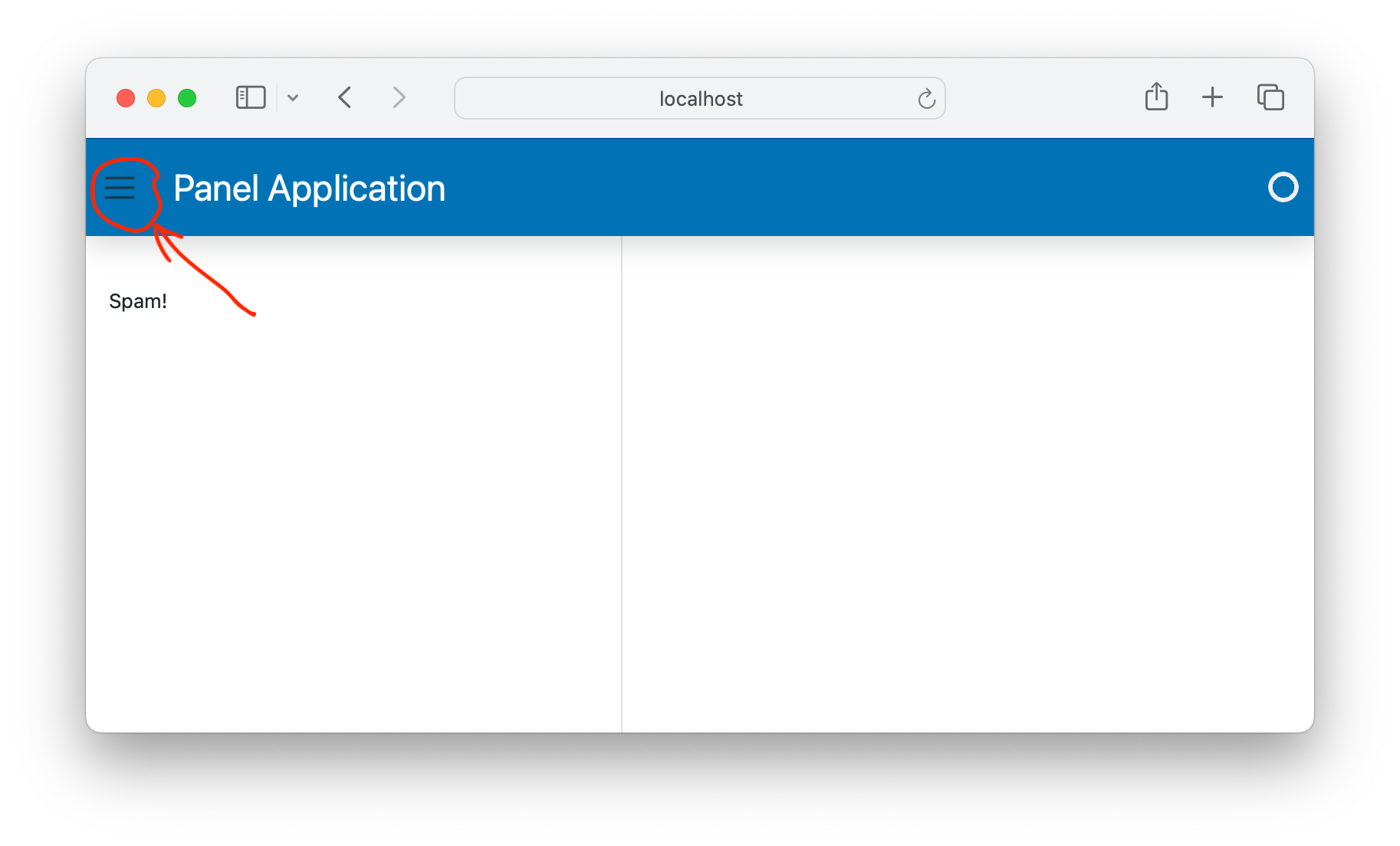Minimize the window with yellow button
This screenshot has width=1400, height=846.
tap(156, 97)
